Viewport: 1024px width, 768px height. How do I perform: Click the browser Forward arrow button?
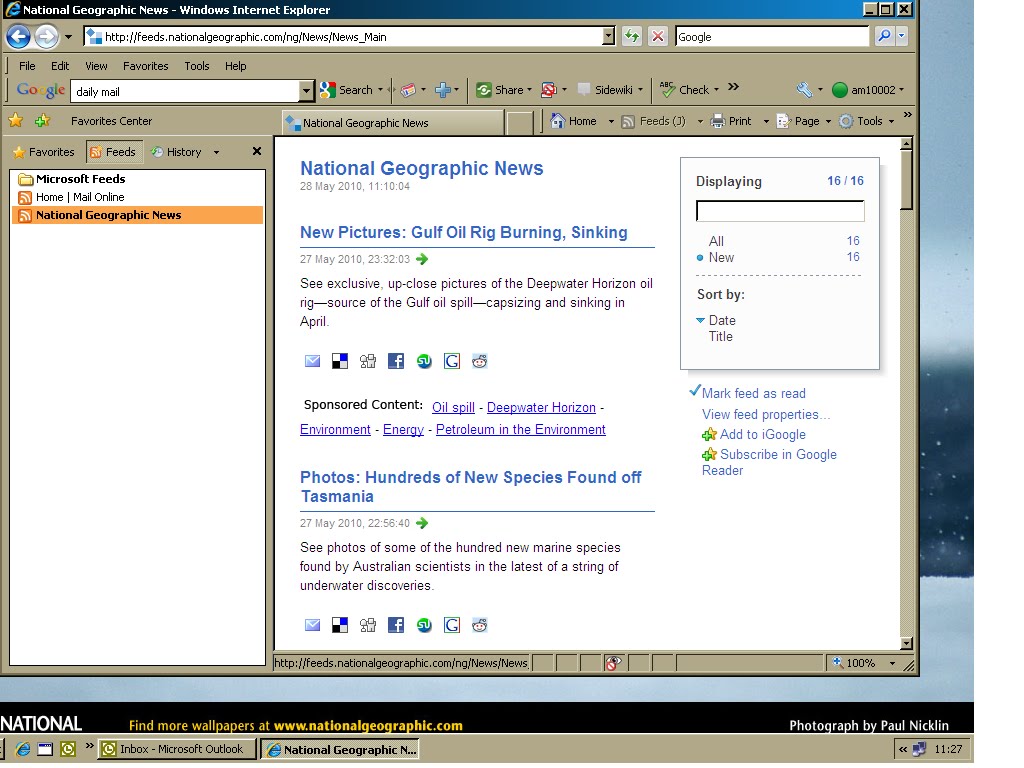click(46, 37)
